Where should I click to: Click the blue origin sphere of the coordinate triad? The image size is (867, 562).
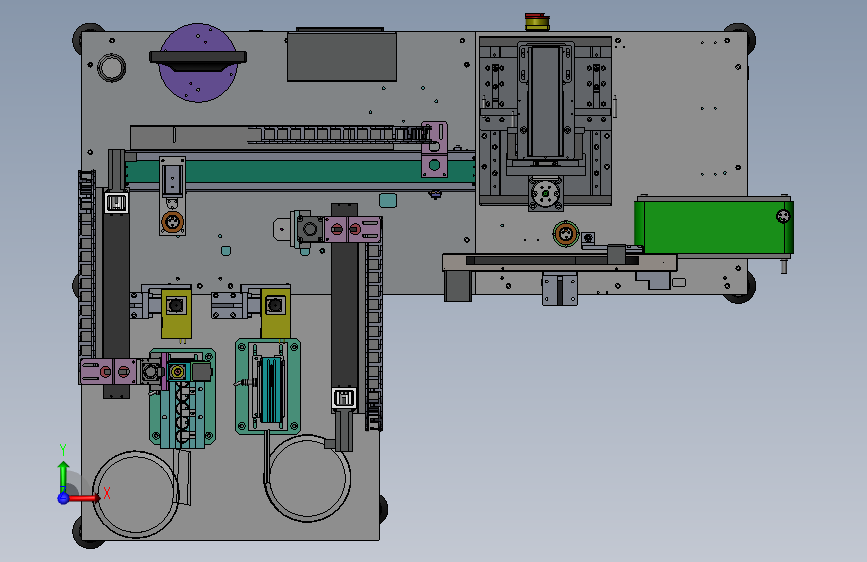click(63, 498)
